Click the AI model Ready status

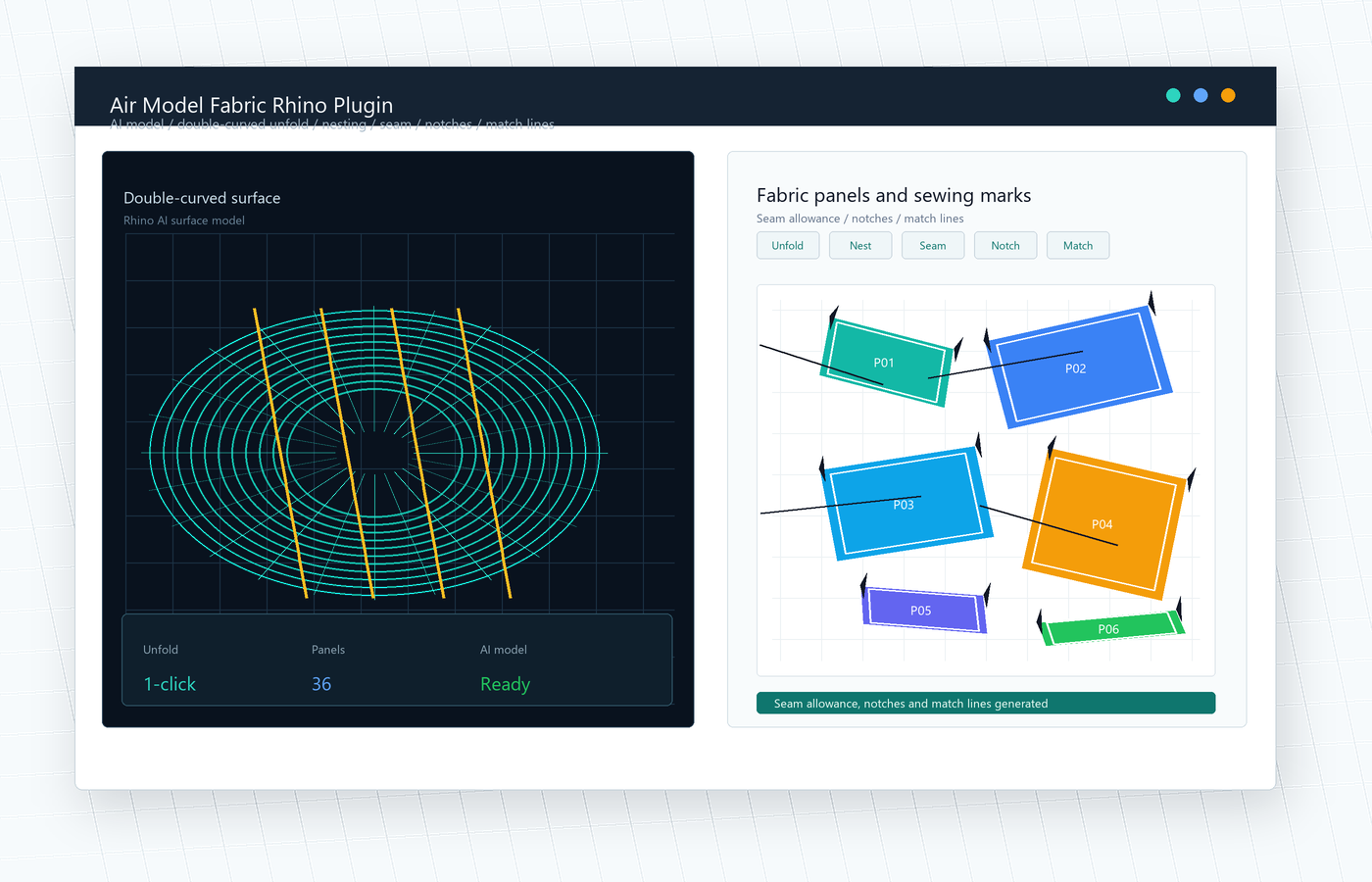coord(505,684)
